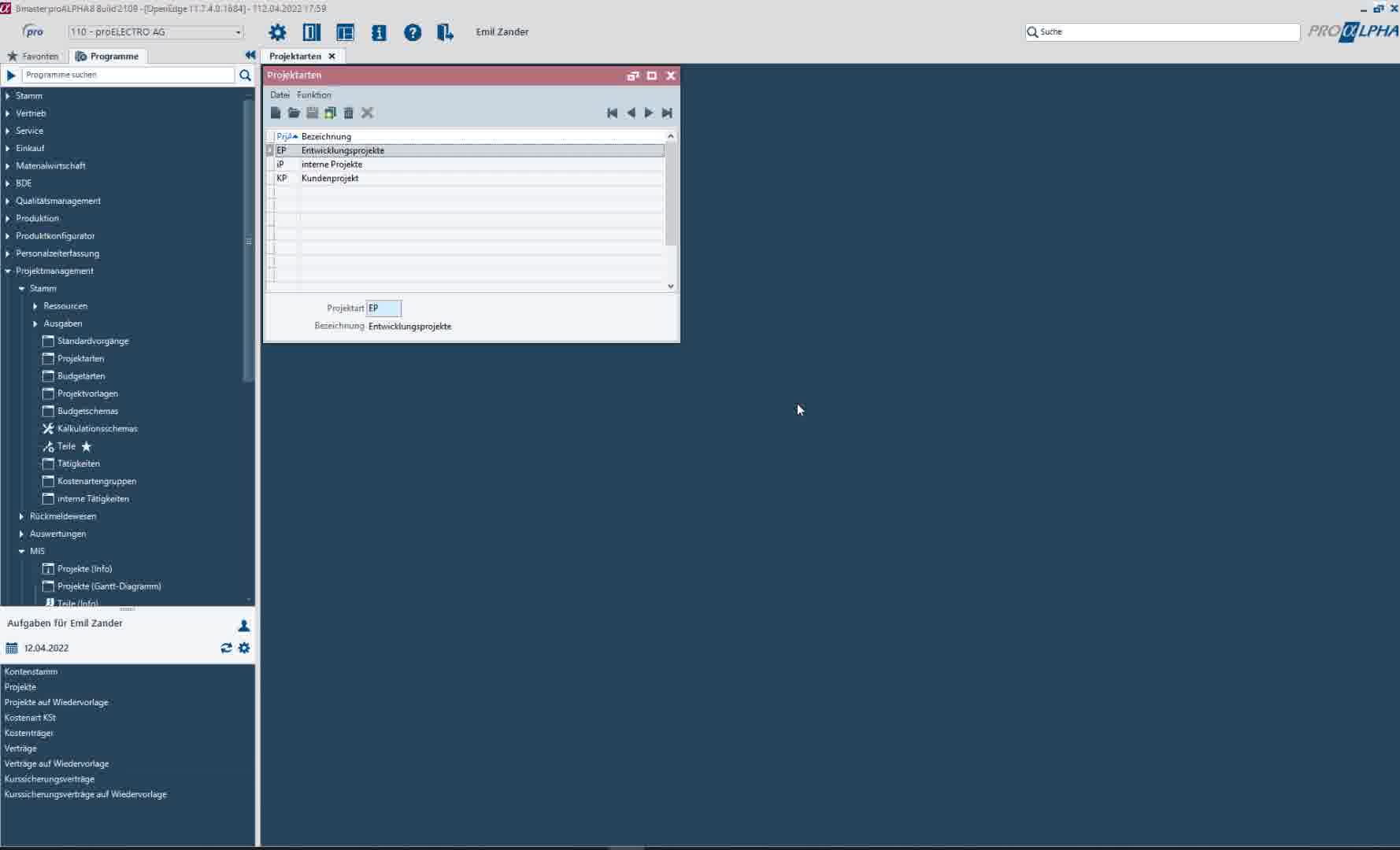Undock the Projektarten window

point(632,76)
